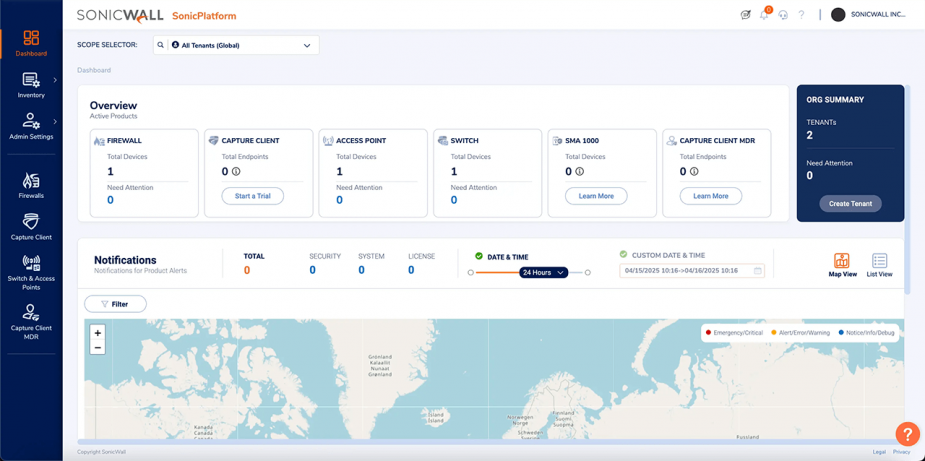Click the Firewall card icon
This screenshot has width=925, height=461.
(x=99, y=141)
